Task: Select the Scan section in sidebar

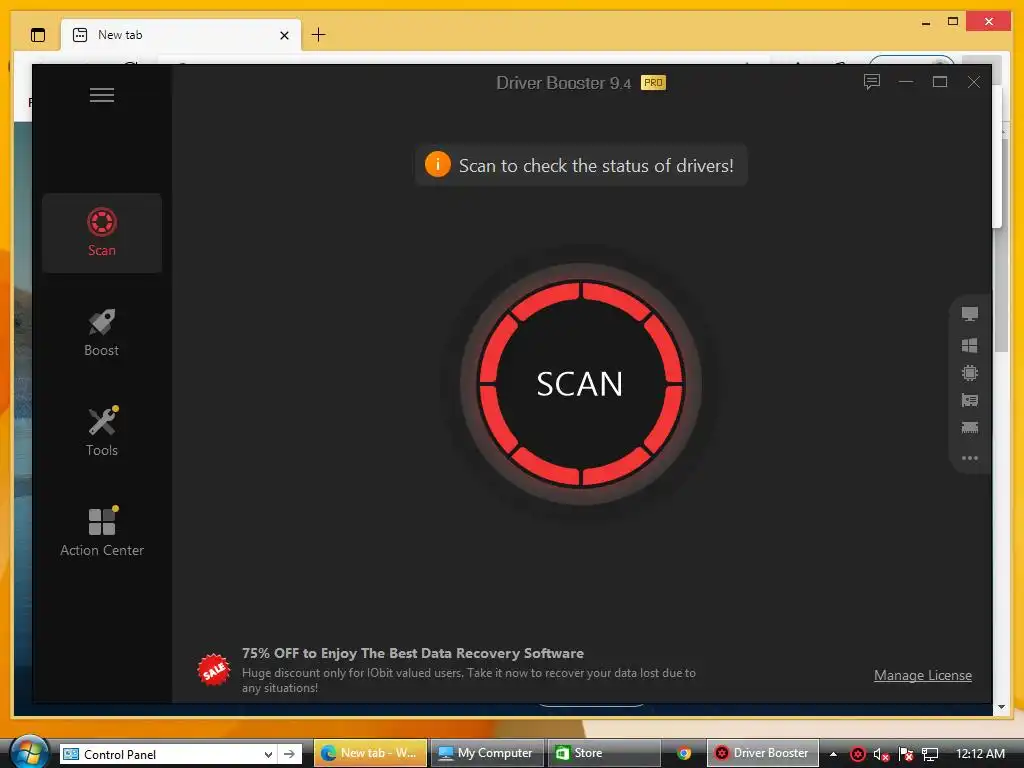Action: (x=102, y=232)
